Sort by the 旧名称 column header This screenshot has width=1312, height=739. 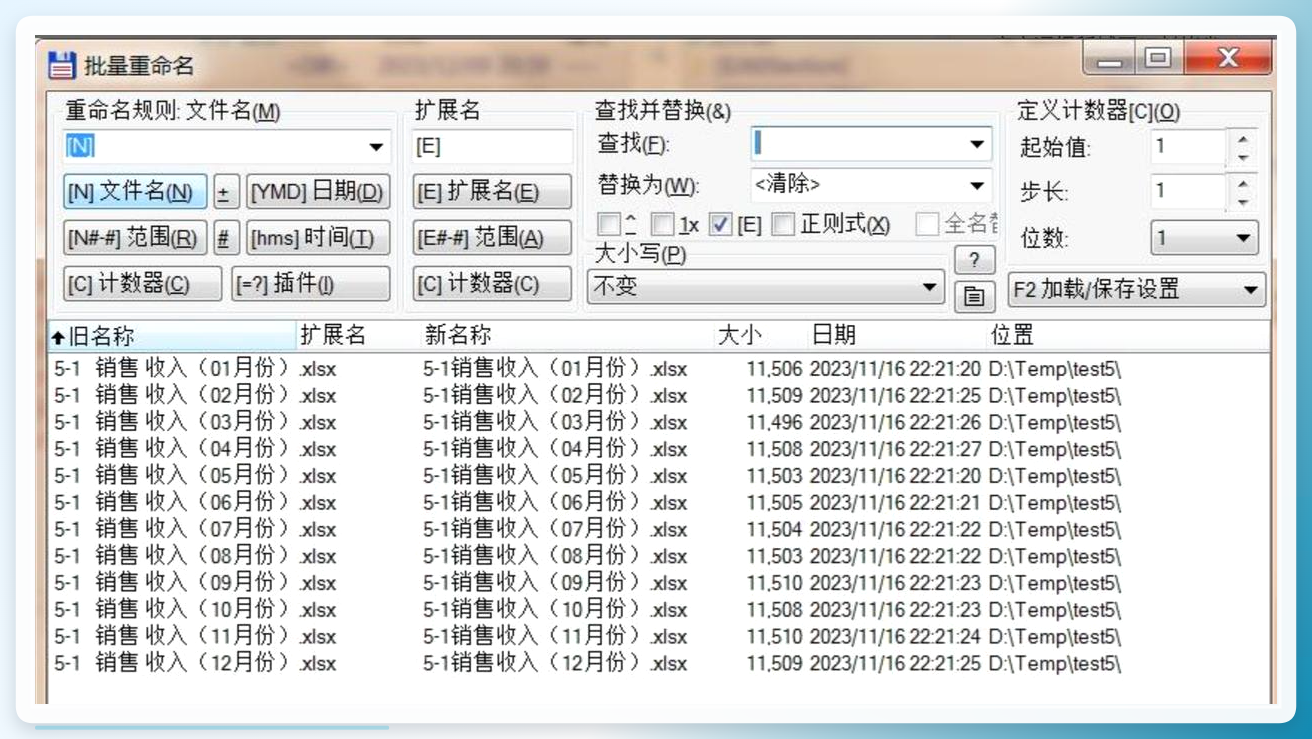tap(172, 336)
